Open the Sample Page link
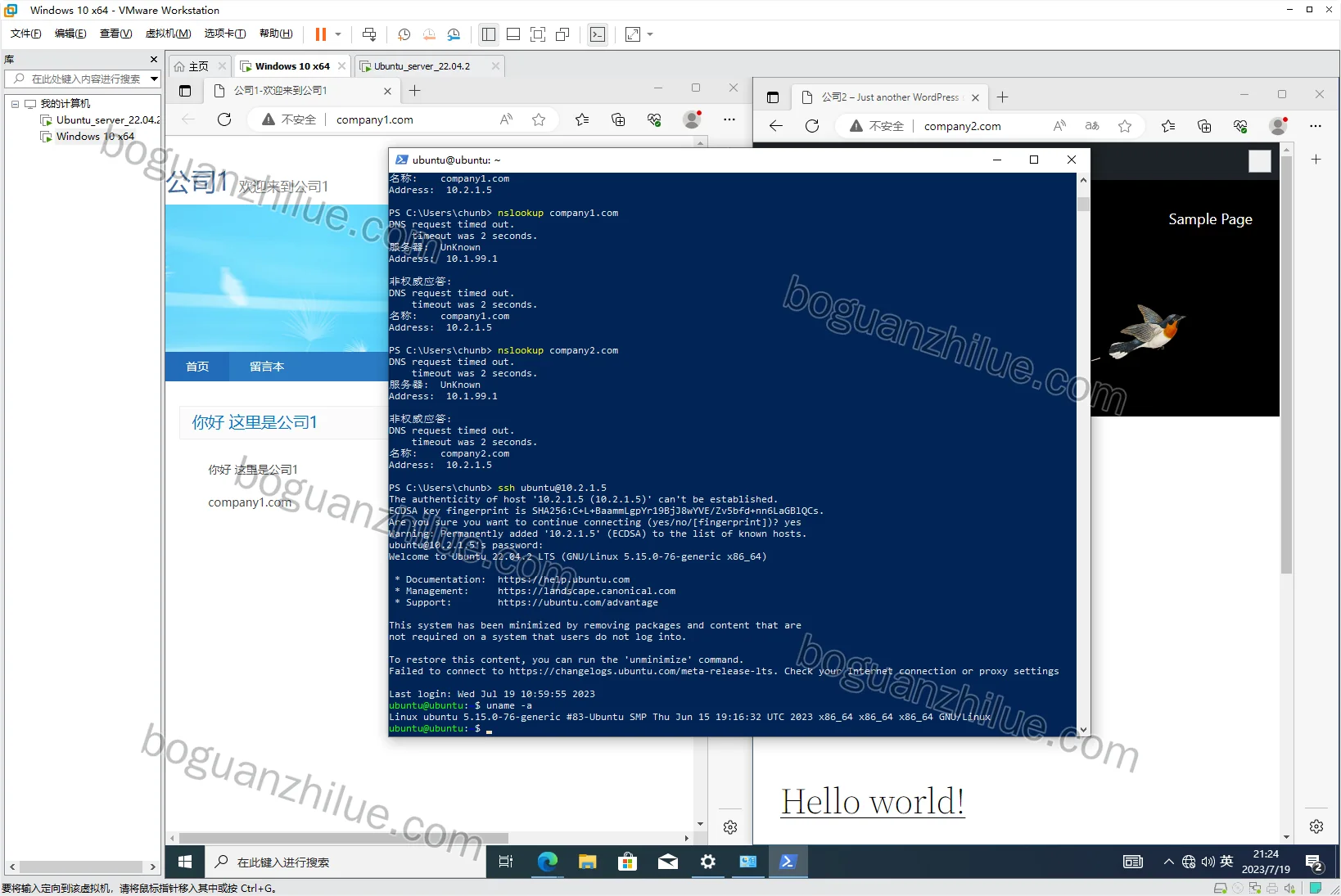This screenshot has height=896, width=1341. click(1210, 219)
